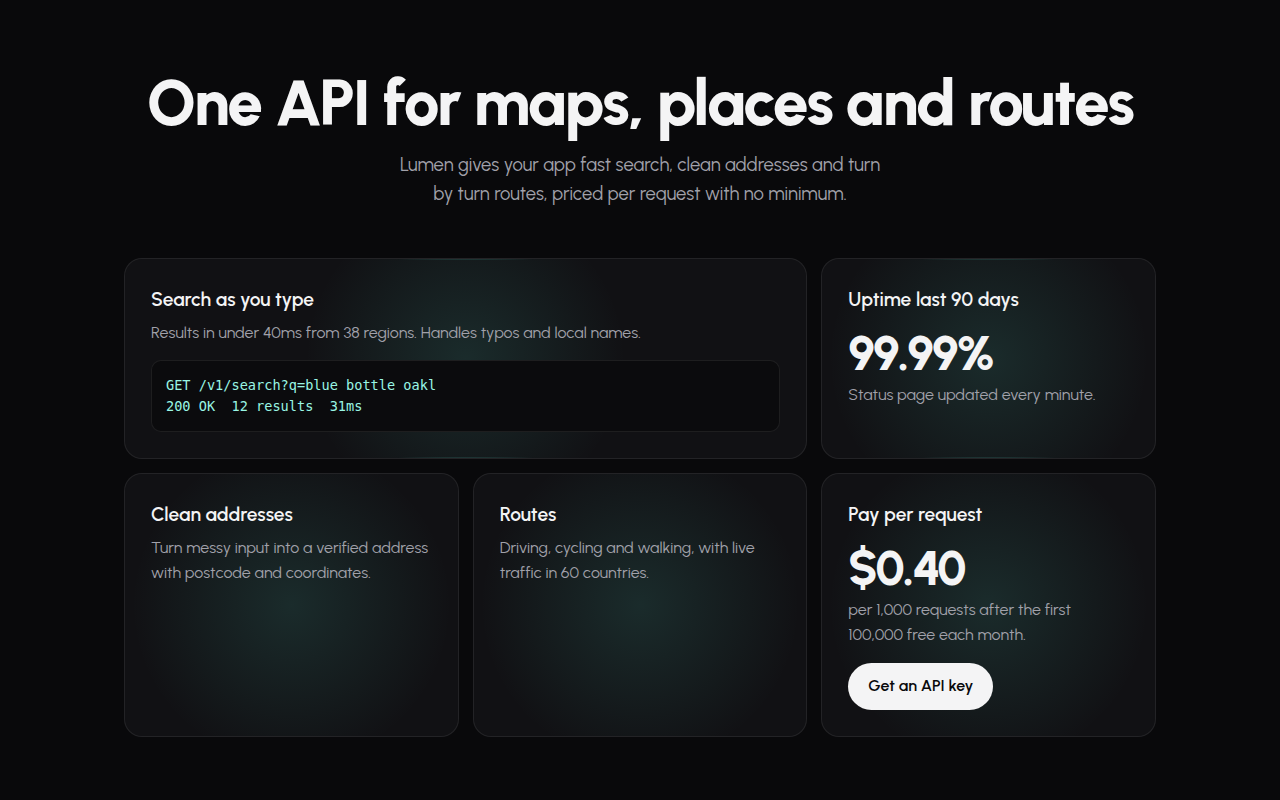This screenshot has width=1280, height=800.
Task: Click 'Status page updated every minute.' text
Action: coord(971,395)
